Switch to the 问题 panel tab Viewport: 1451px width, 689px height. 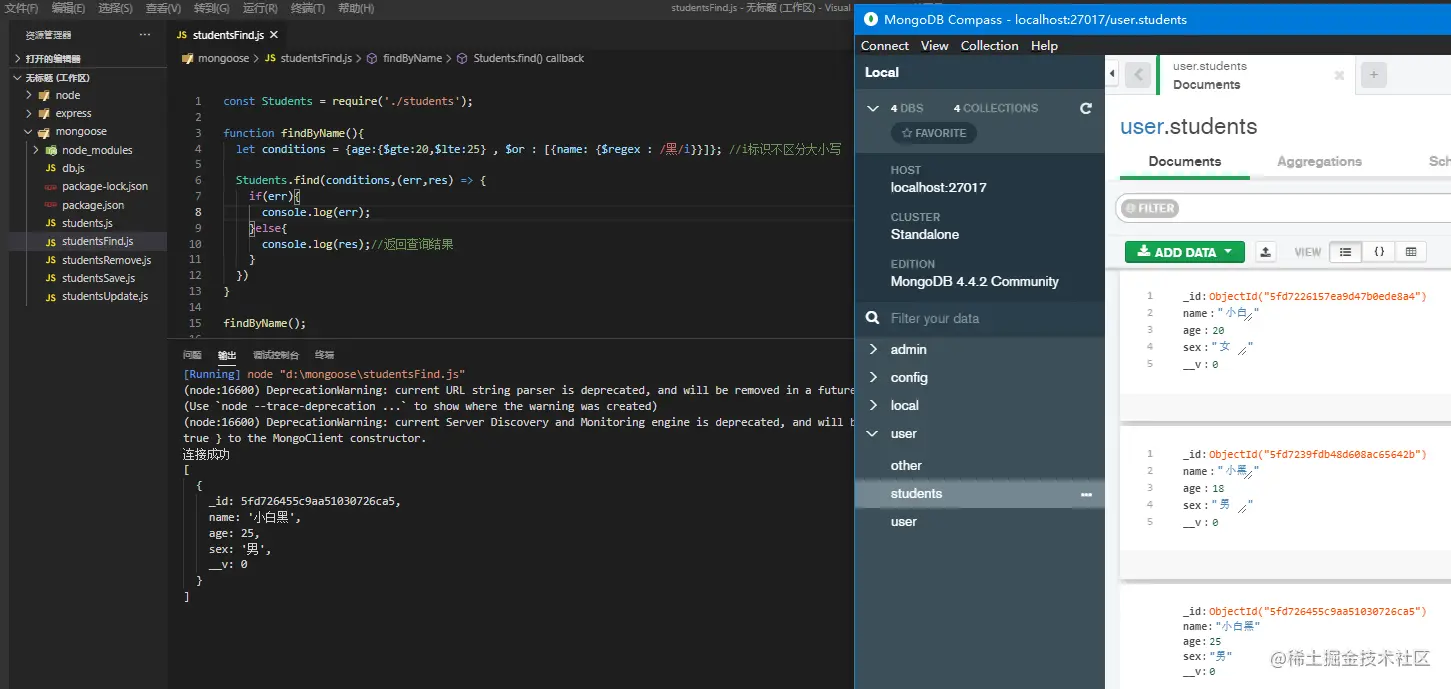(x=192, y=355)
